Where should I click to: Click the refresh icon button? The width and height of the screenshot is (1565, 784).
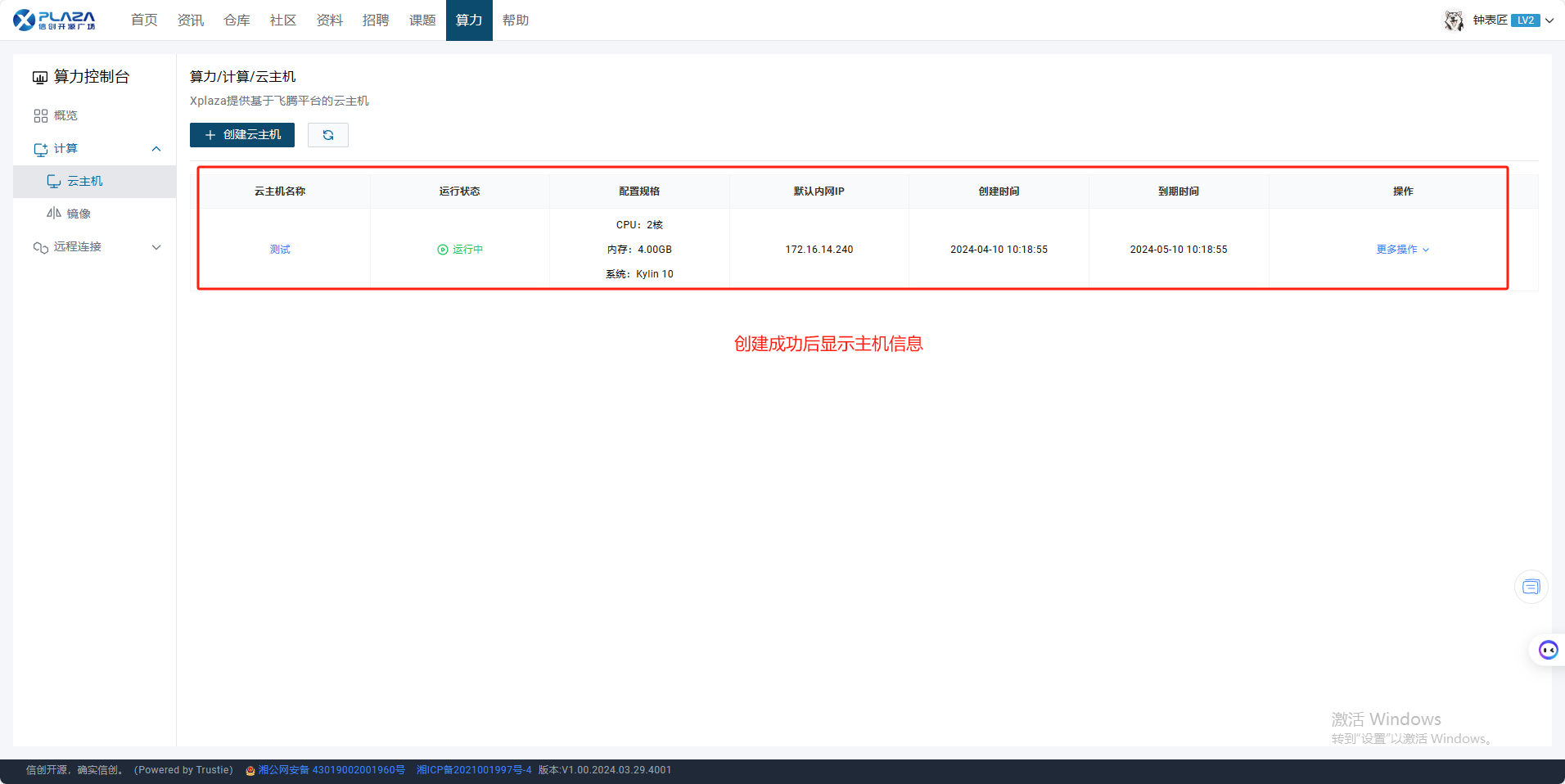pyautogui.click(x=328, y=135)
